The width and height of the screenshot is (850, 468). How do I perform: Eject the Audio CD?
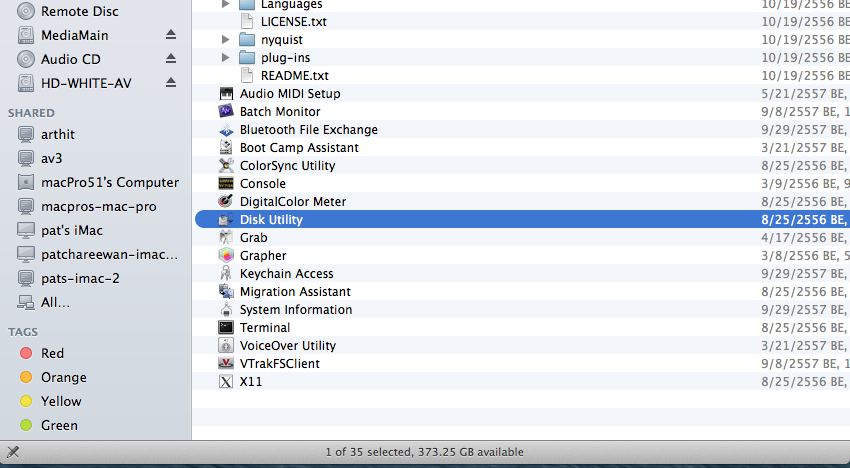pos(171,59)
